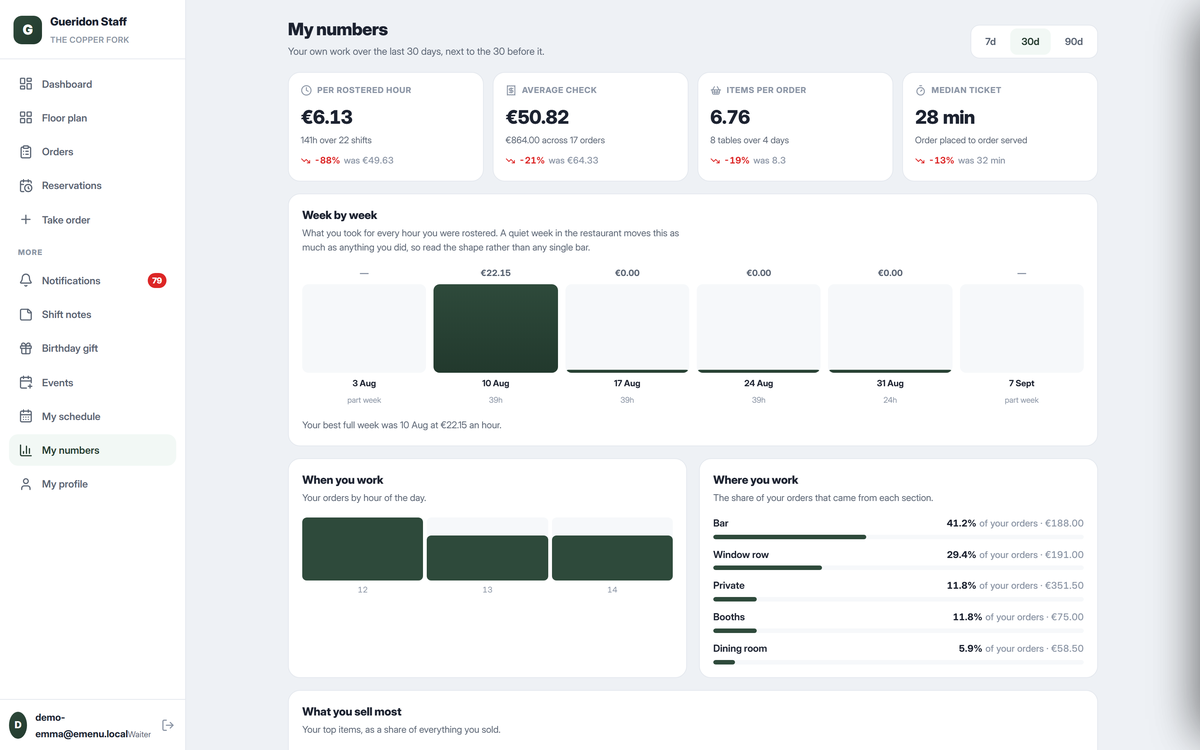1200x750 pixels.
Task: Click 'was €49.63' comparison text
Action: point(369,160)
